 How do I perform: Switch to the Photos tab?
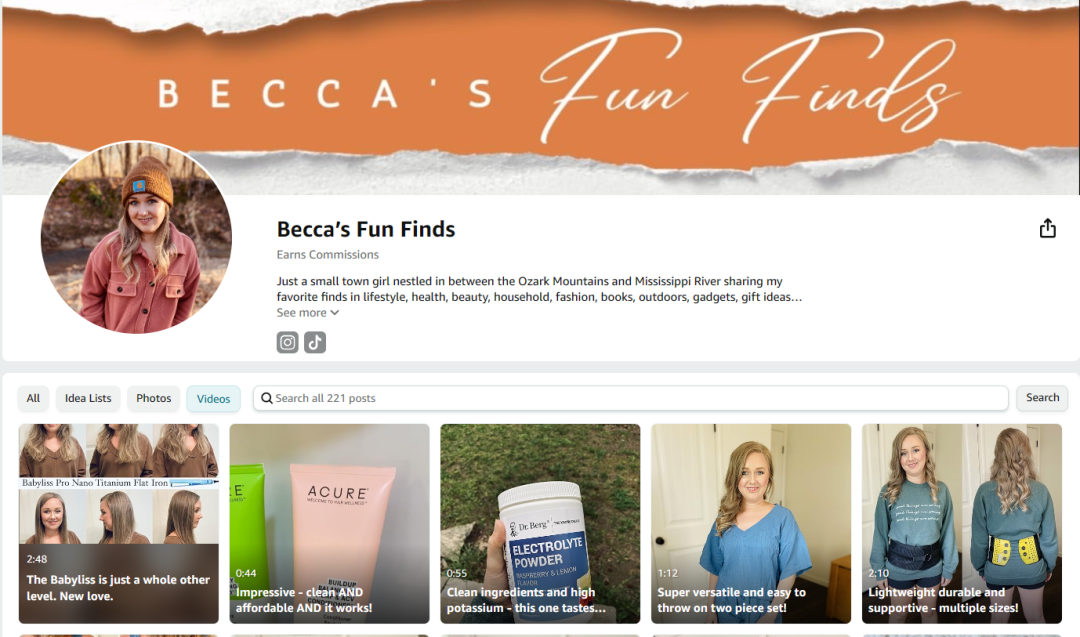tap(154, 398)
